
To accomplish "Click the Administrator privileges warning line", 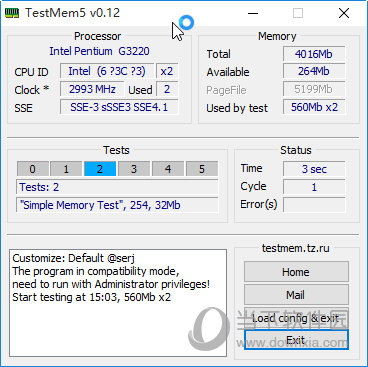I will tap(111, 284).
